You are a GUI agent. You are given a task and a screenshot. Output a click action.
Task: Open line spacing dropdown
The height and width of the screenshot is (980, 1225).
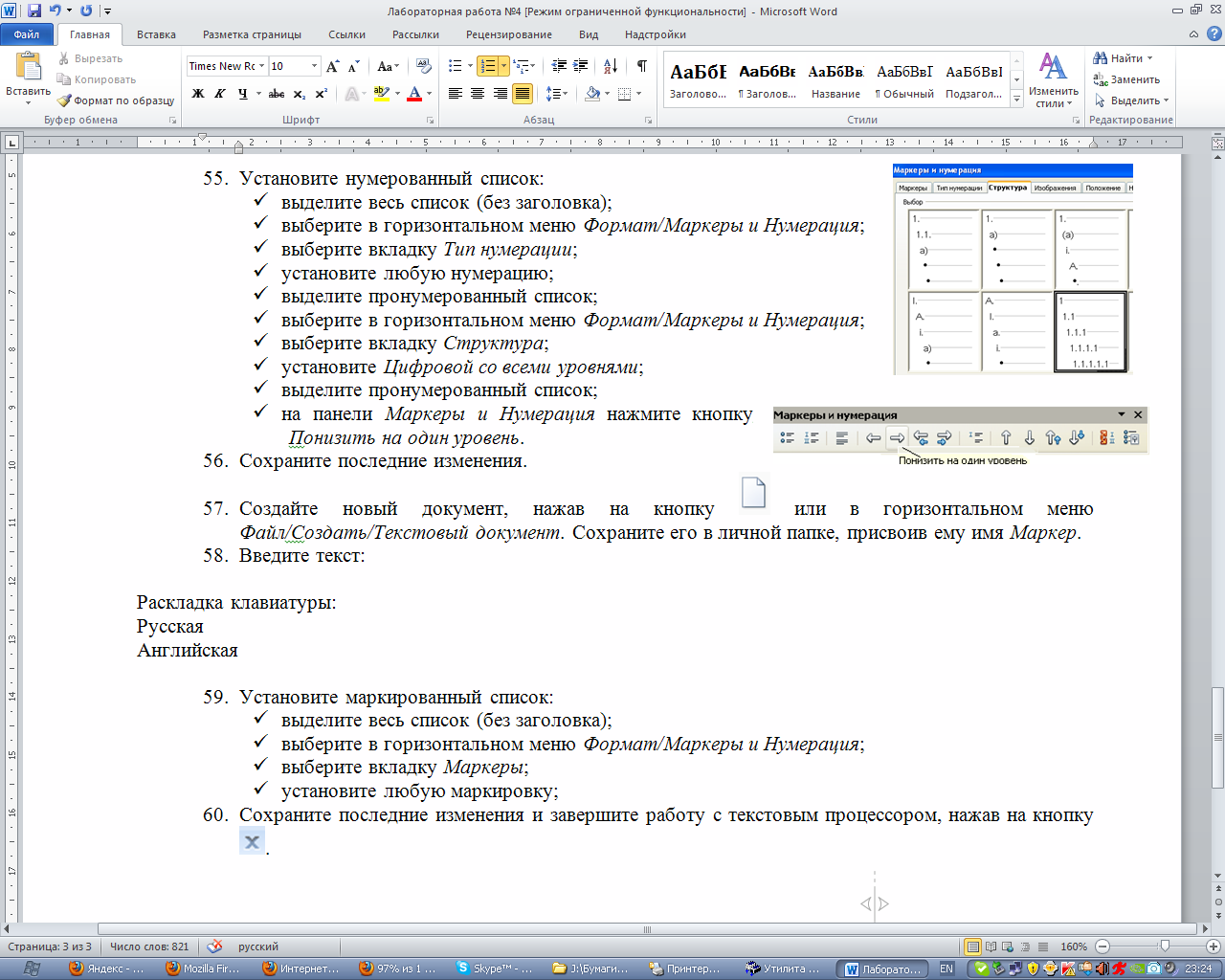[556, 94]
